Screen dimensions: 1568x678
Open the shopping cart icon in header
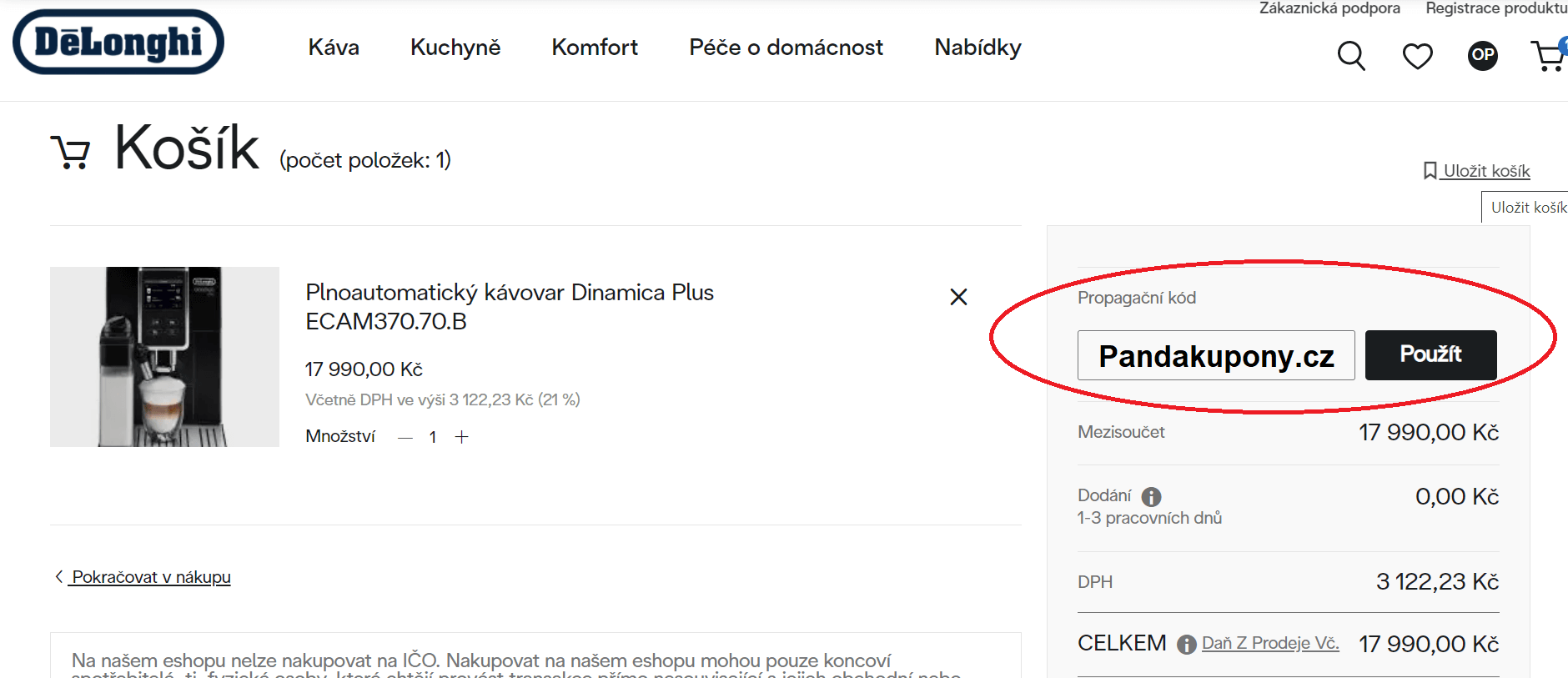pyautogui.click(x=1548, y=56)
